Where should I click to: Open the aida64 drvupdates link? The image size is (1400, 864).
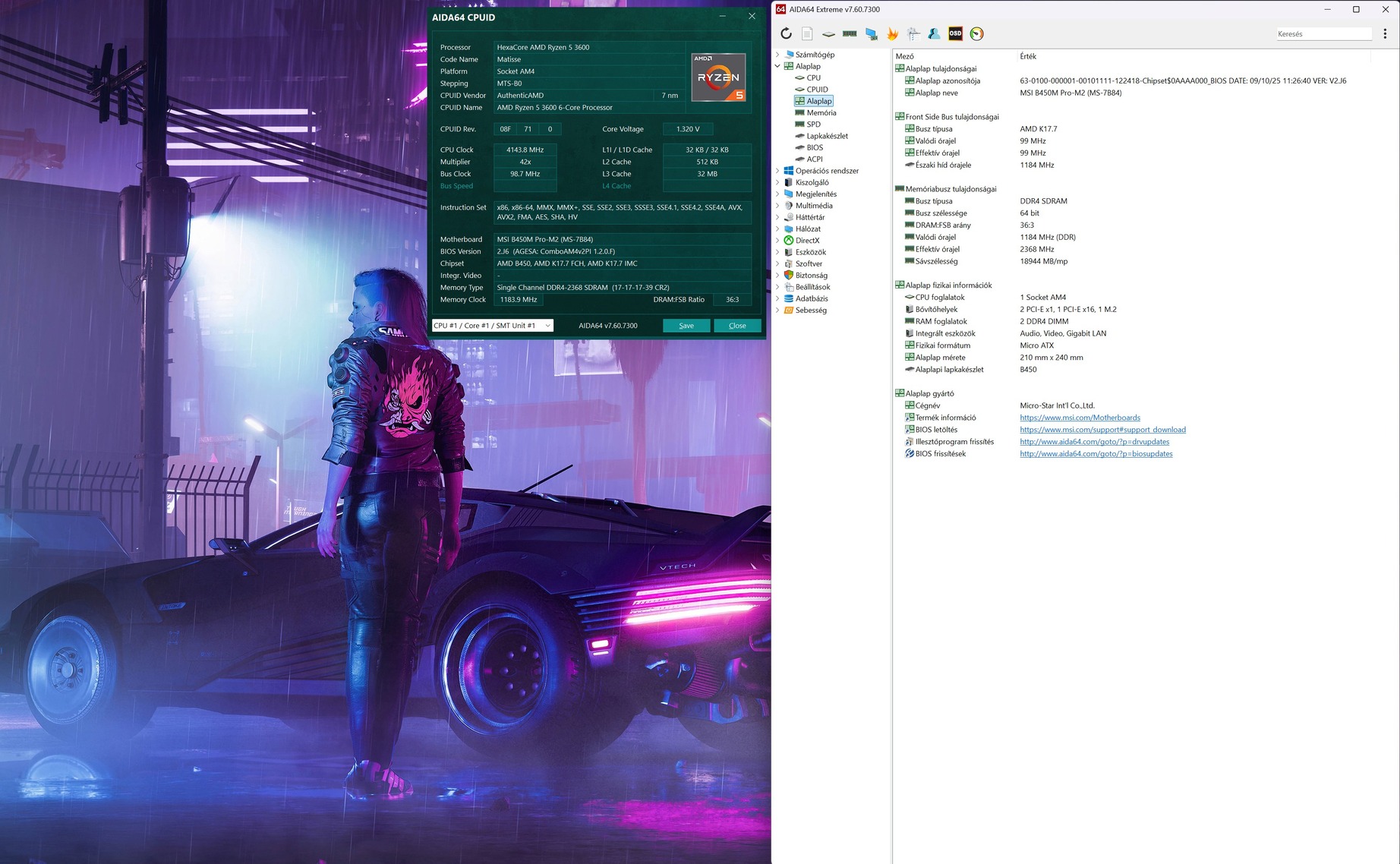[x=1094, y=442]
